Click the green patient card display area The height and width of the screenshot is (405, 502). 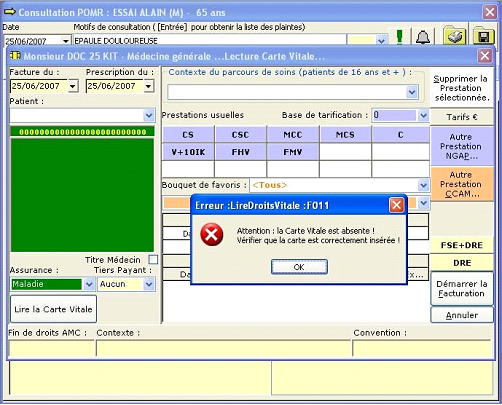click(x=82, y=195)
